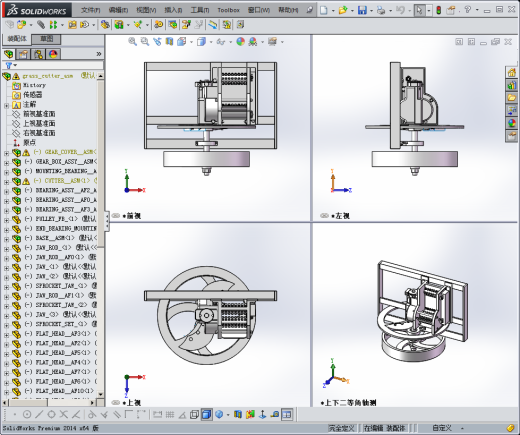Toggle the link views icon beside 前视 label
520x435 pixels.
116,216
